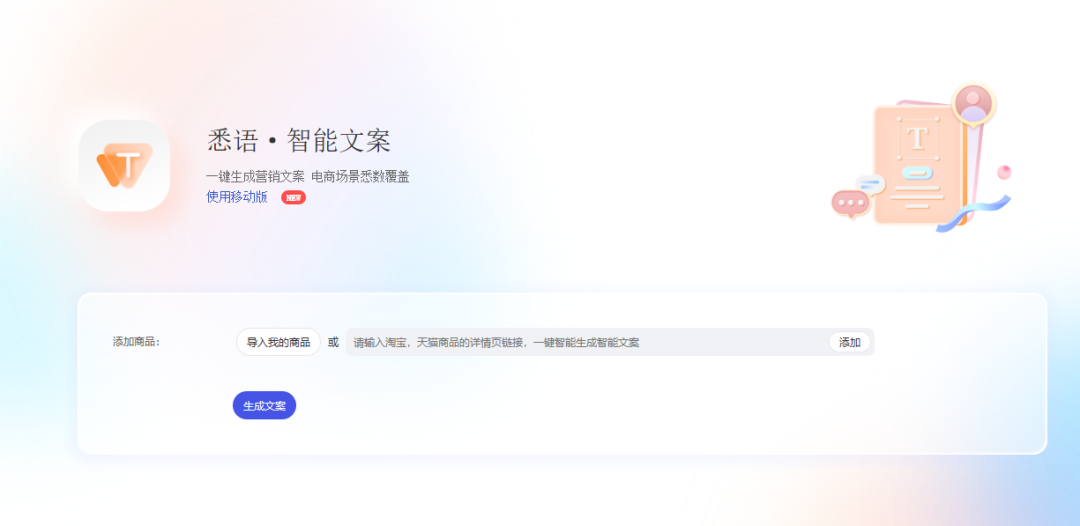Click the blue 生成文案 button
Viewport: 1080px width, 526px height.
[264, 406]
